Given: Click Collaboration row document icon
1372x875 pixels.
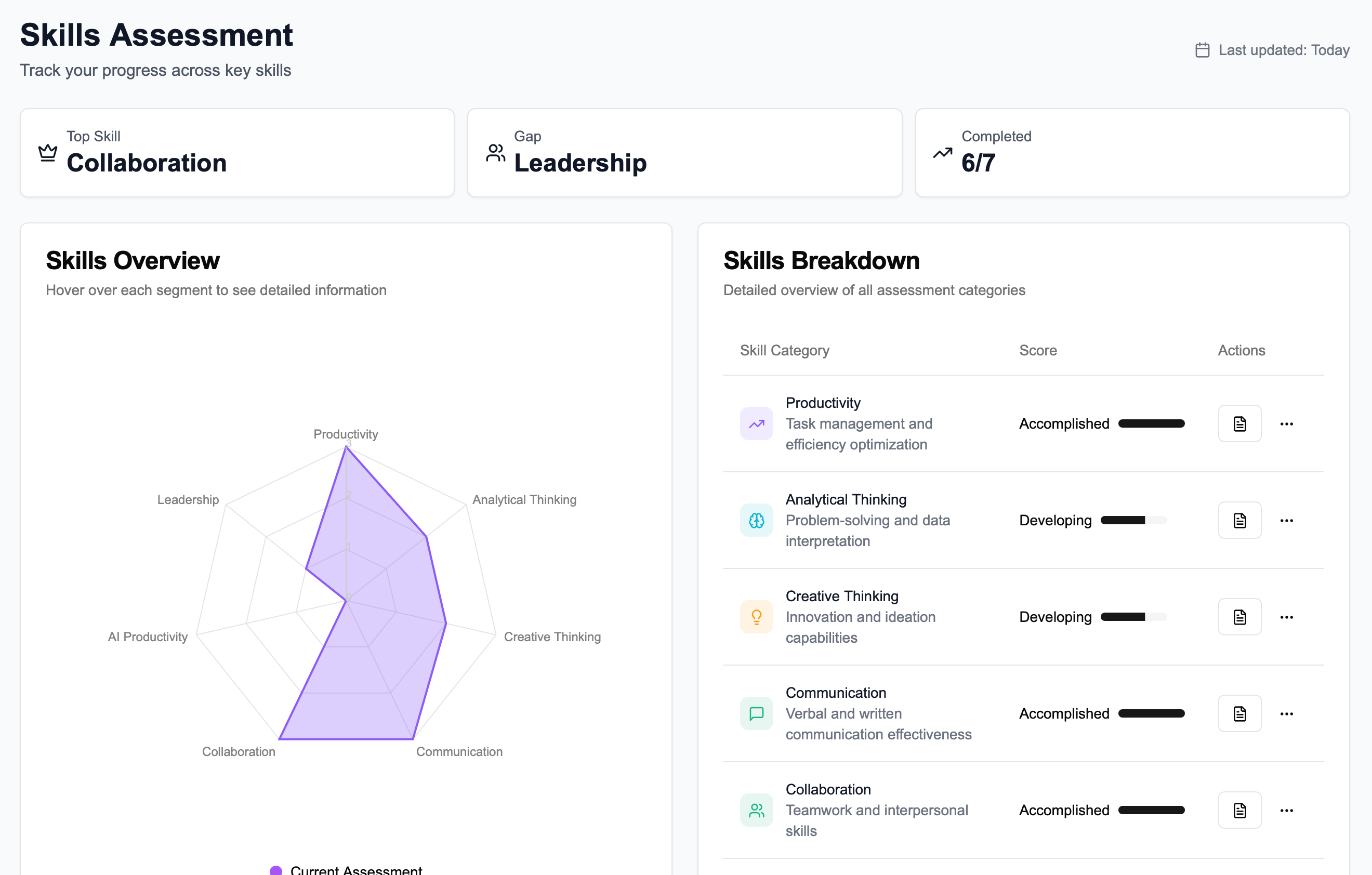Looking at the screenshot, I should (x=1239, y=810).
